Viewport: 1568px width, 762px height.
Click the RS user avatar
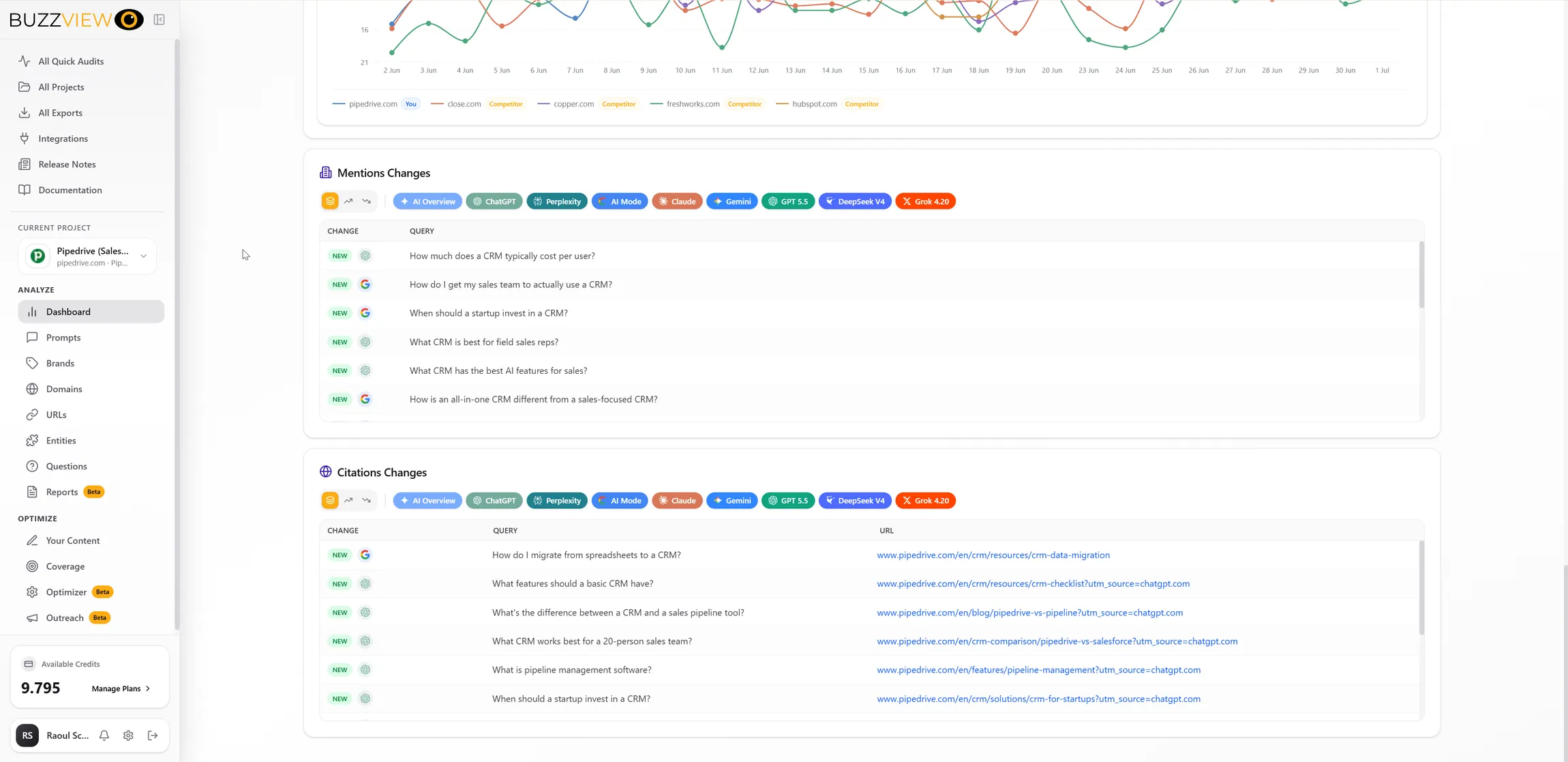[x=27, y=735]
